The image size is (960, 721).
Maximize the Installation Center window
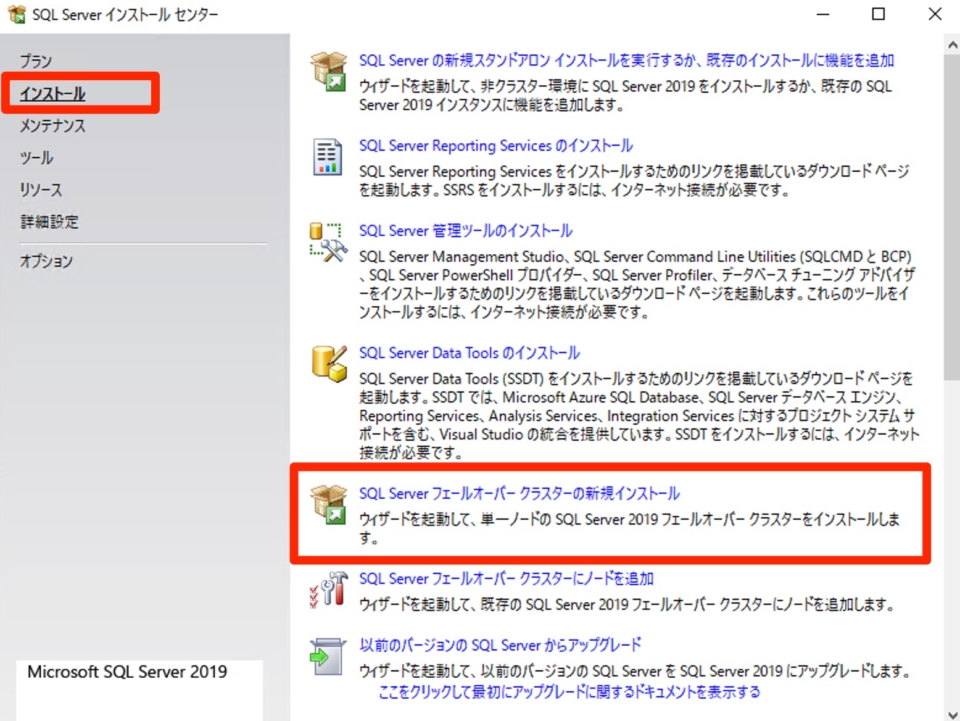(x=879, y=14)
